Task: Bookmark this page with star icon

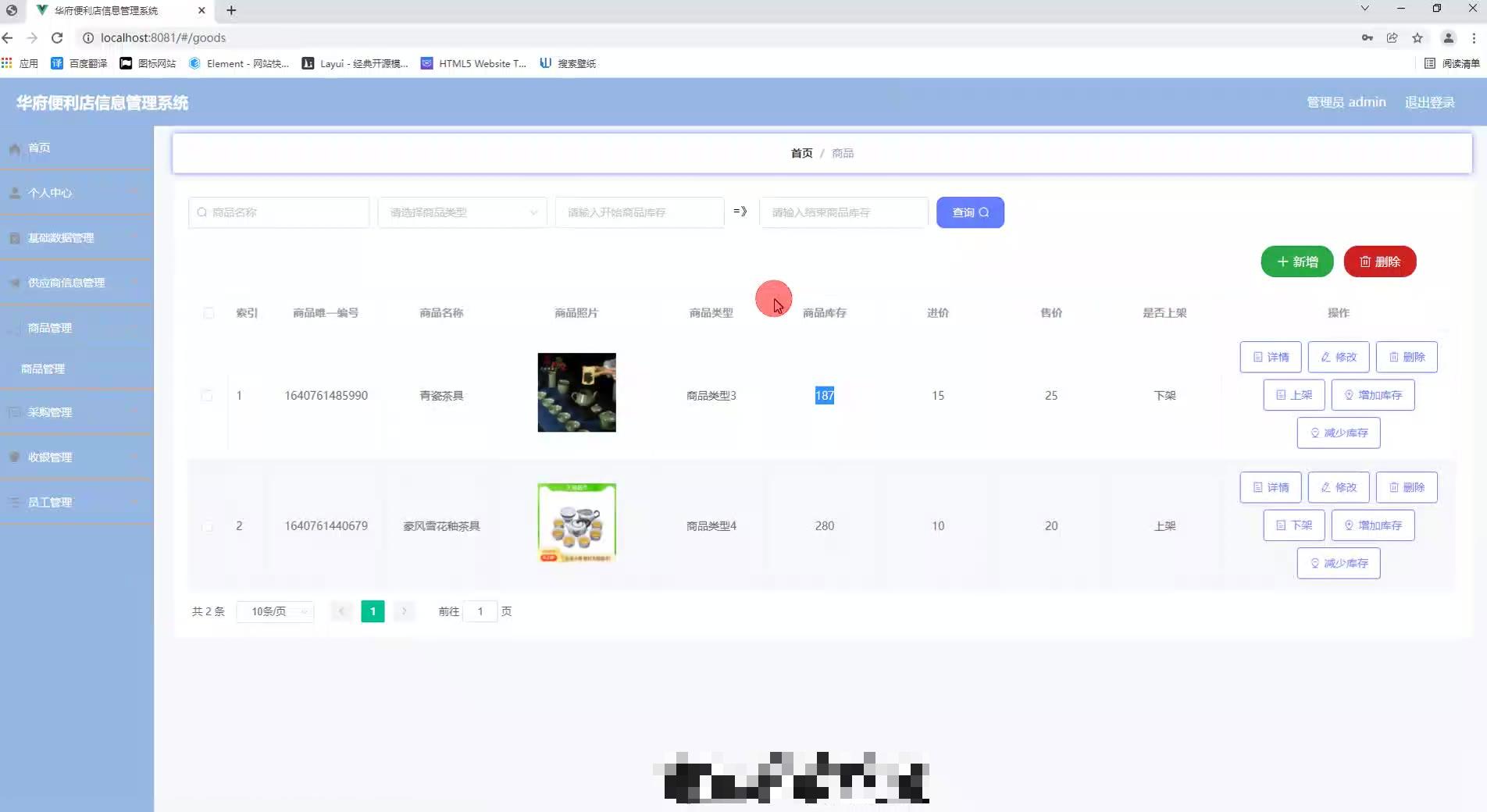Action: (1417, 37)
